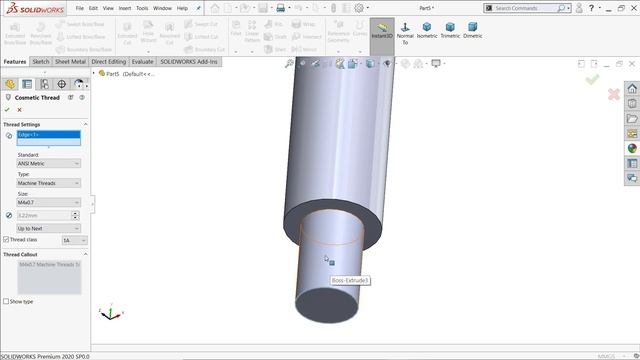The image size is (640, 360).
Task: Collapse the Thread Settings section
Action: coord(85,124)
